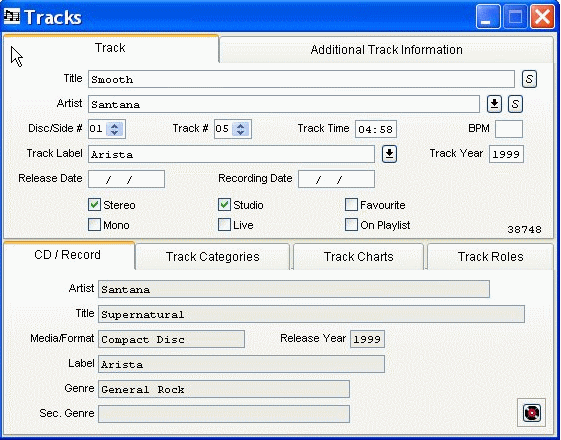Click the vinyl record icon button
The width and height of the screenshot is (561, 440).
(x=531, y=413)
